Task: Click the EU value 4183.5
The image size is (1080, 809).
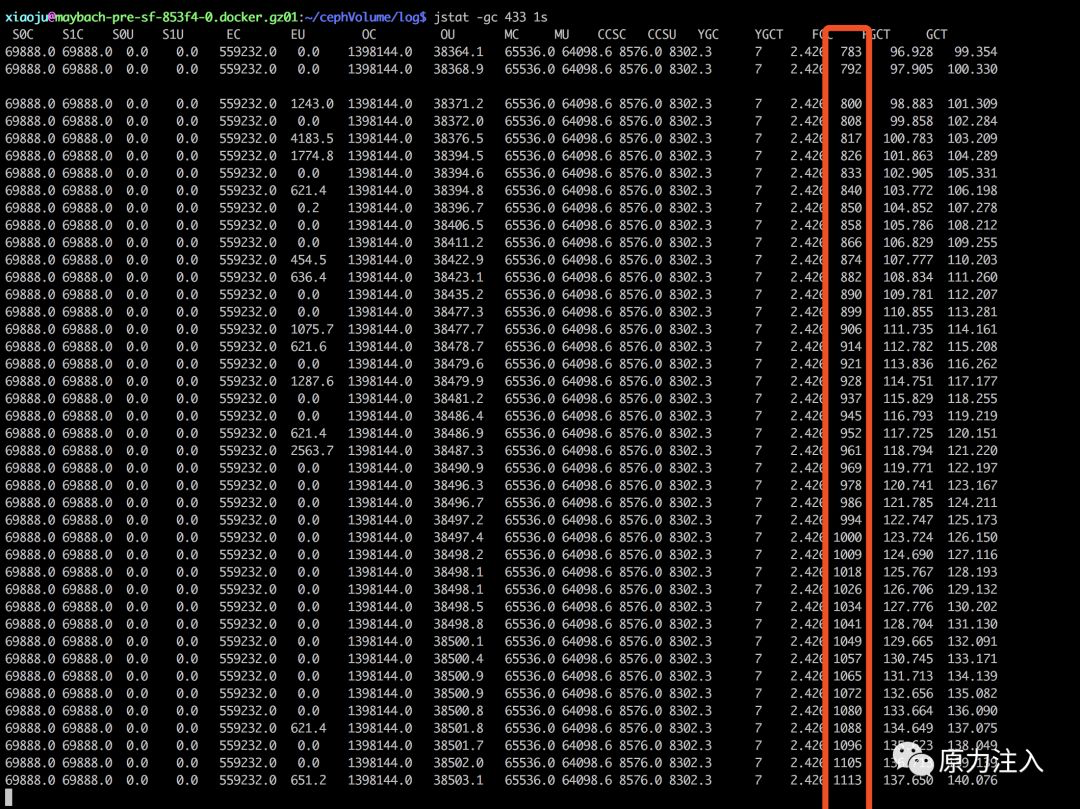Action: pos(311,138)
